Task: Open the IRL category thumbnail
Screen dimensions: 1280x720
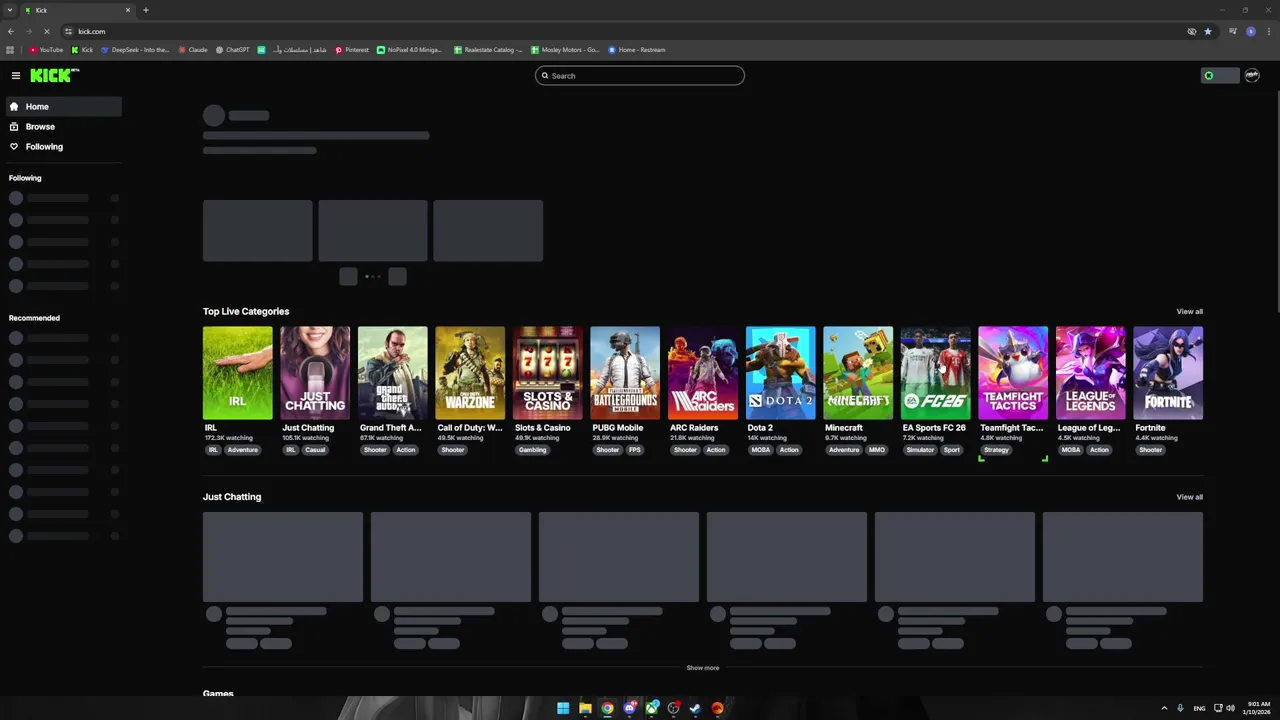Action: [237, 373]
